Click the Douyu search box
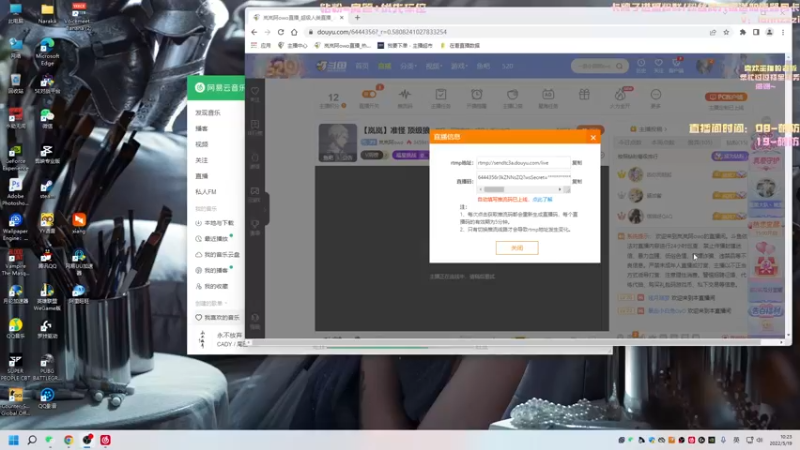The height and width of the screenshot is (450, 800). [x=599, y=66]
